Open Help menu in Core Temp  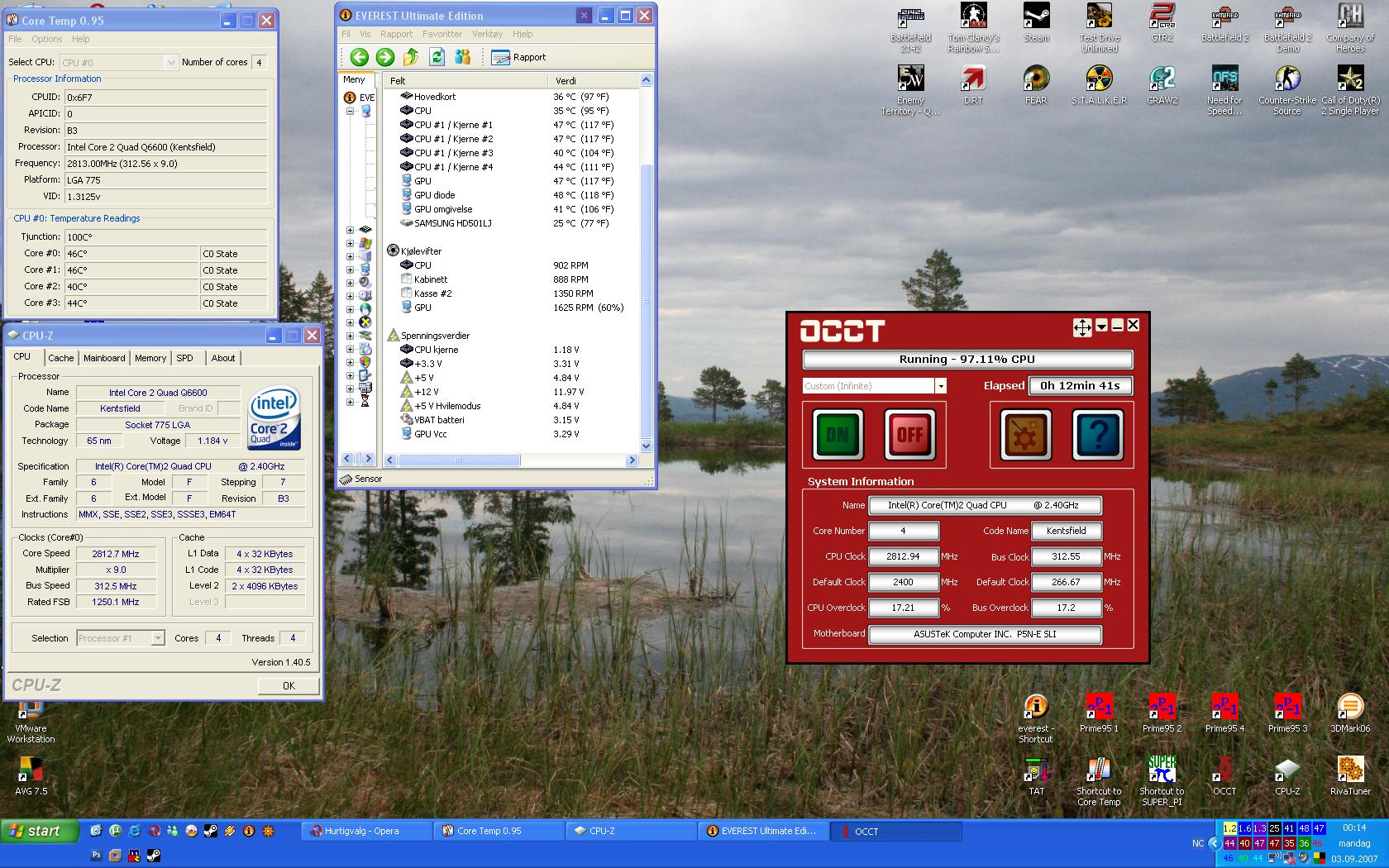tap(80, 39)
